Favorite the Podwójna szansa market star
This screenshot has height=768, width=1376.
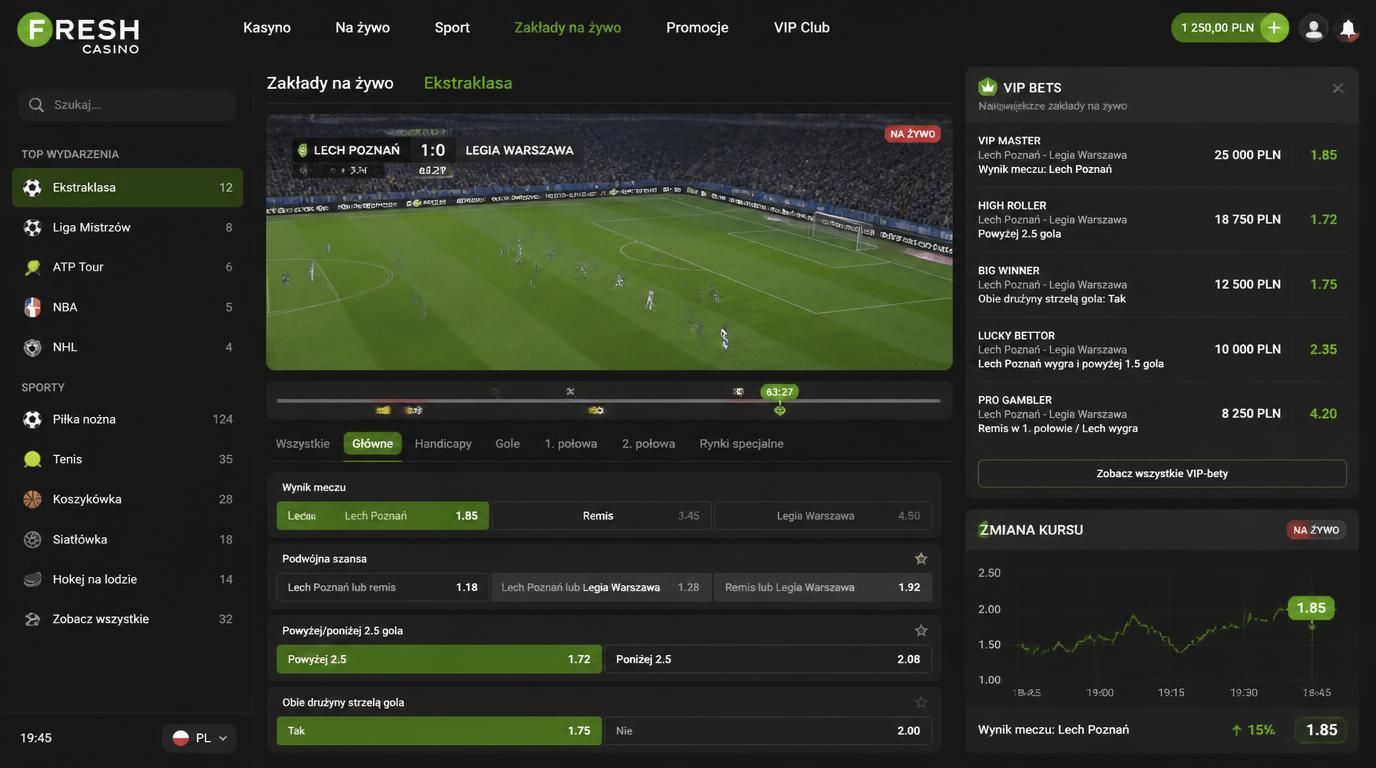pyautogui.click(x=921, y=558)
